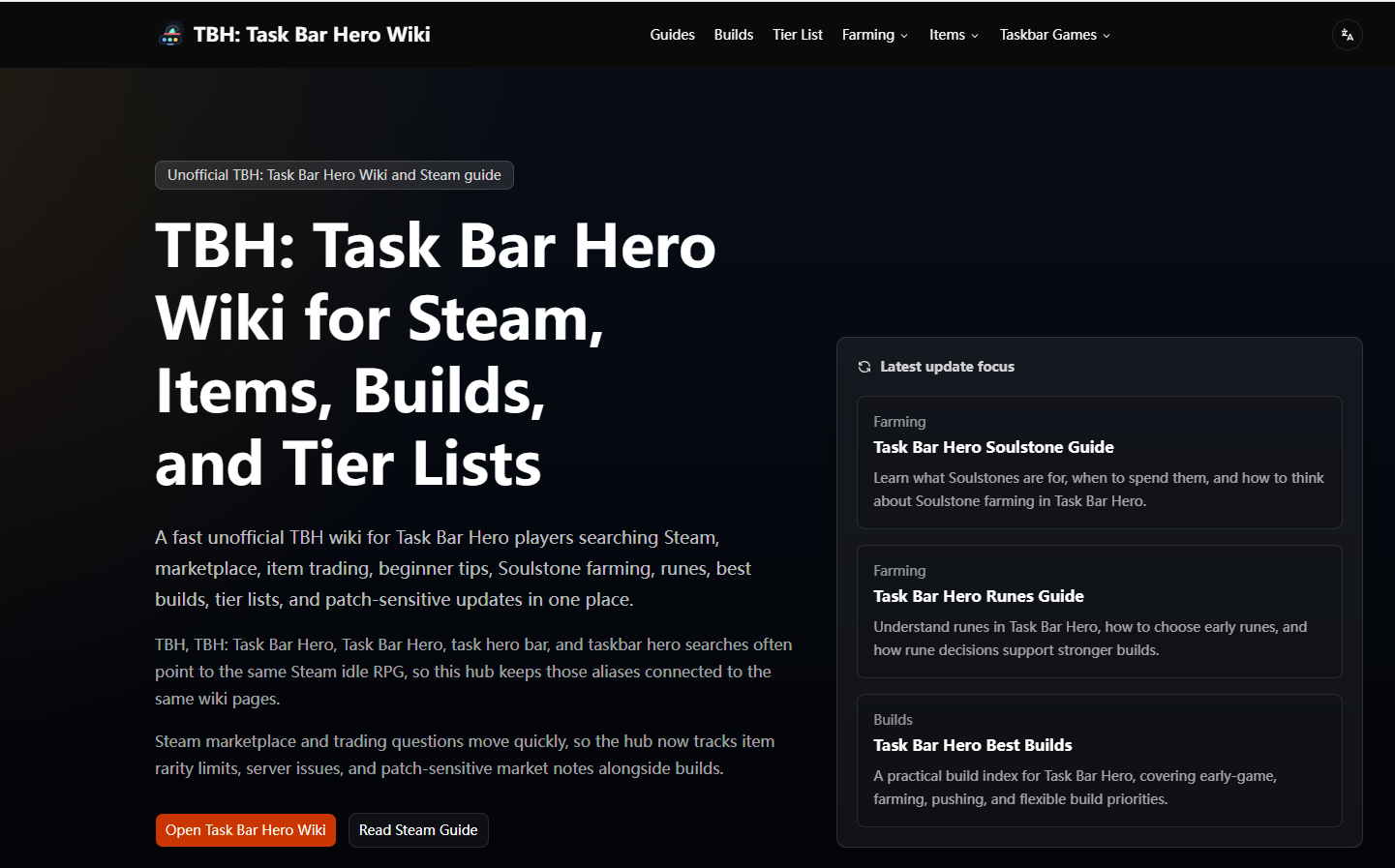Image resolution: width=1395 pixels, height=868 pixels.
Task: Click the Farming label above Runes Guide
Action: (x=899, y=571)
